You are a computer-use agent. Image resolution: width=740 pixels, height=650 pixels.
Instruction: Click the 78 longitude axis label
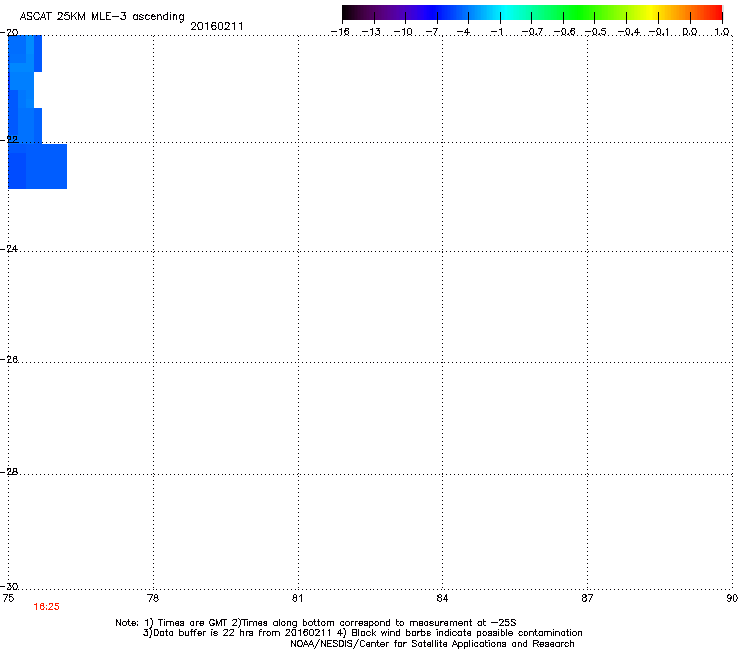coord(153,599)
